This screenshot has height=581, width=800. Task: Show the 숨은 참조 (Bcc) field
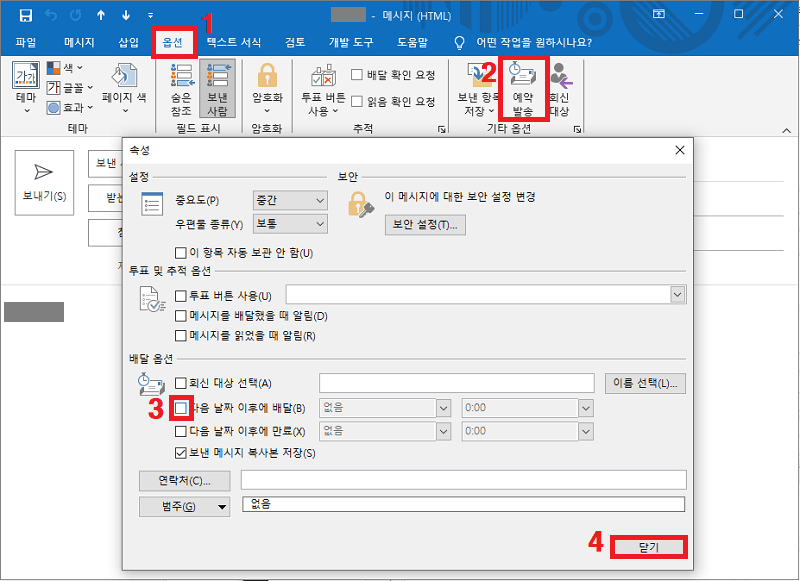pos(184,88)
